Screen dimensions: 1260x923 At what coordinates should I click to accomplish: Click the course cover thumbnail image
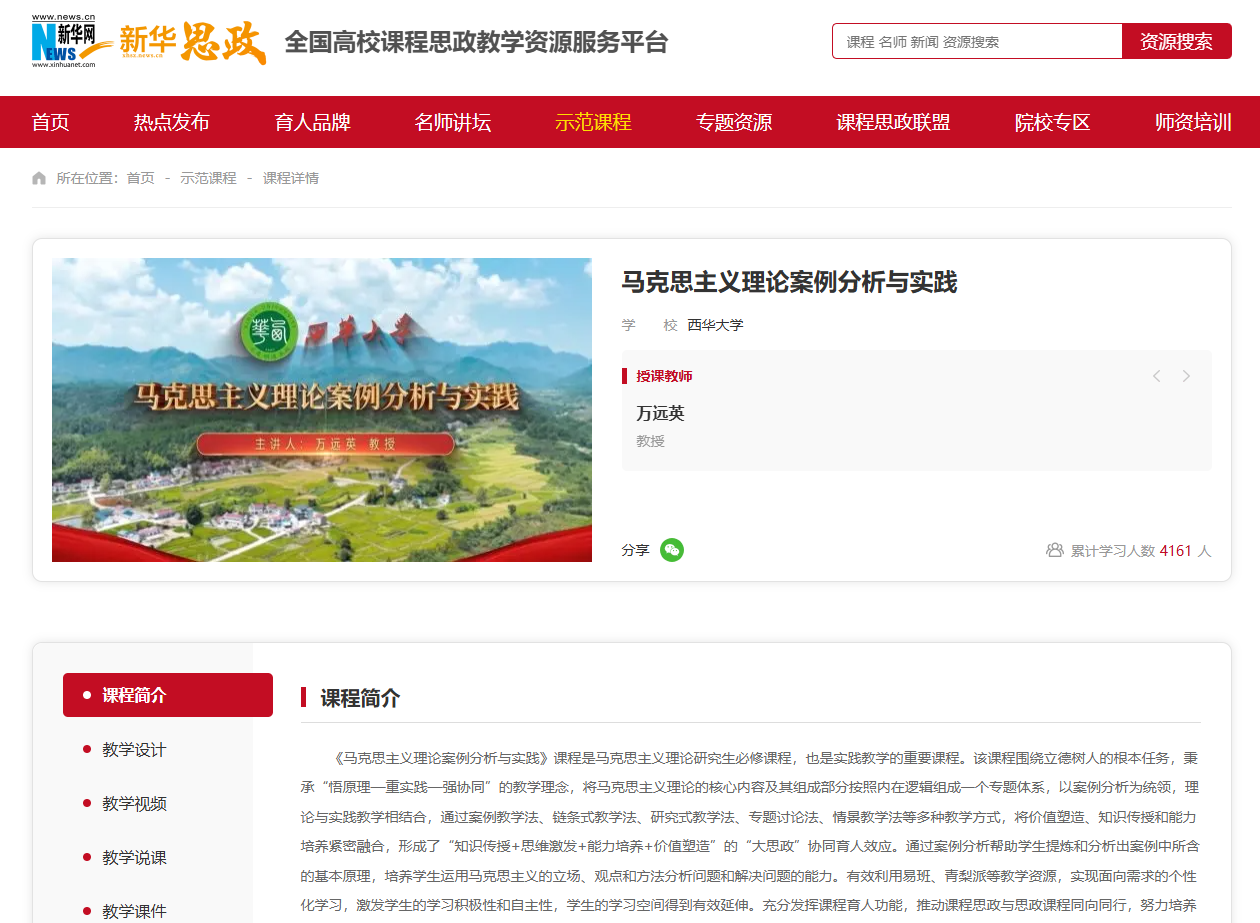(322, 410)
